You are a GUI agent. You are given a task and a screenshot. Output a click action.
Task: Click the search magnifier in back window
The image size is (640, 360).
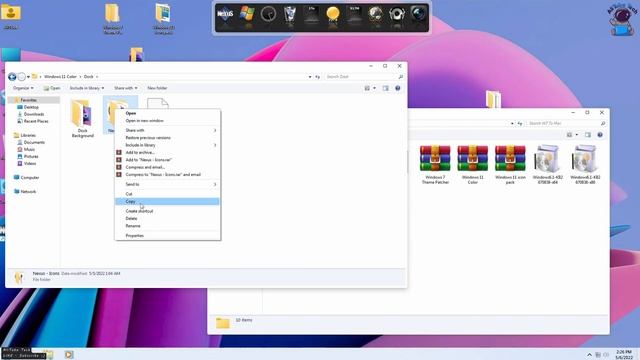coord(603,123)
